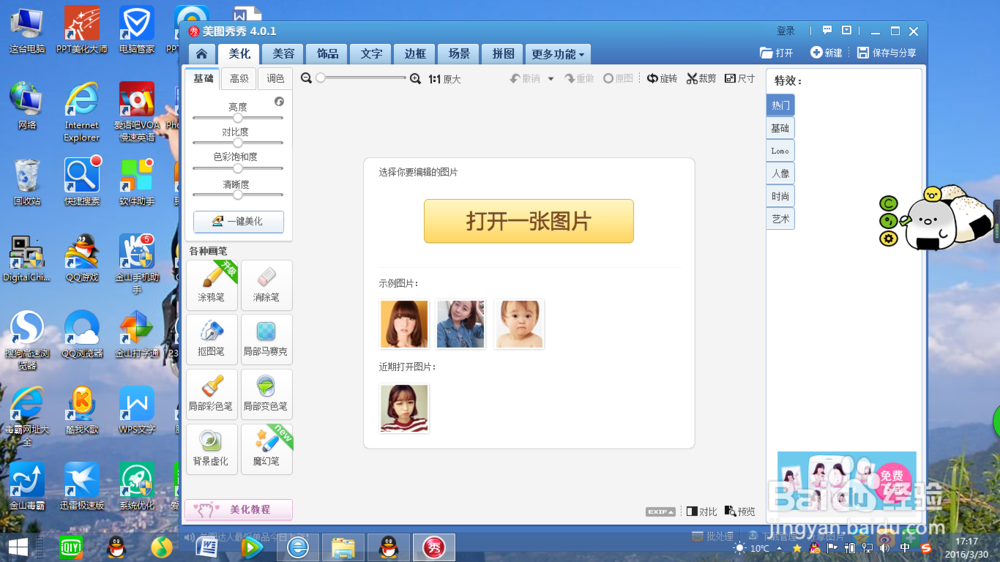
Task: Select the 基础 effects category on right
Action: point(780,128)
